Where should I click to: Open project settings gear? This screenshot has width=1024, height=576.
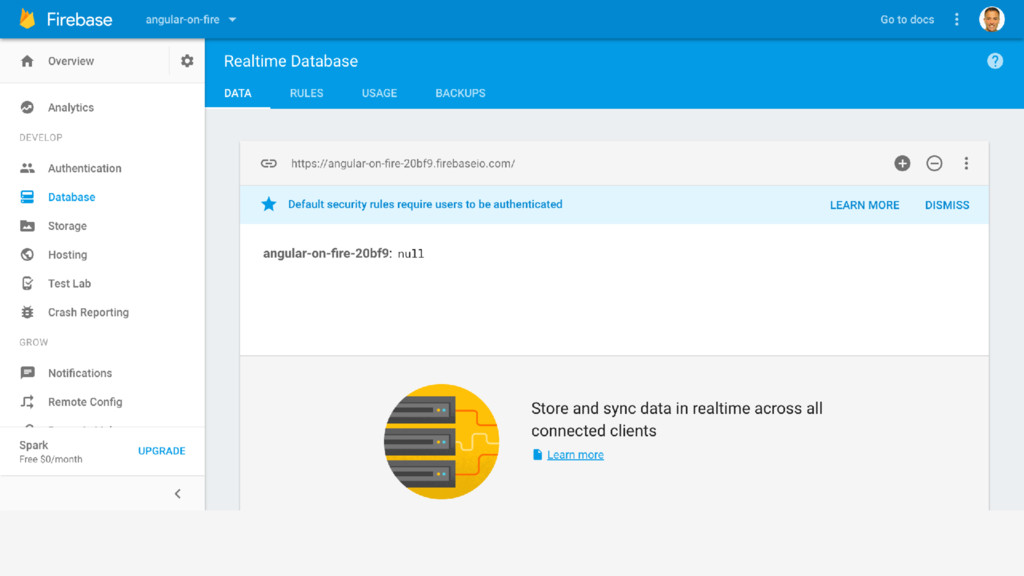tap(187, 61)
